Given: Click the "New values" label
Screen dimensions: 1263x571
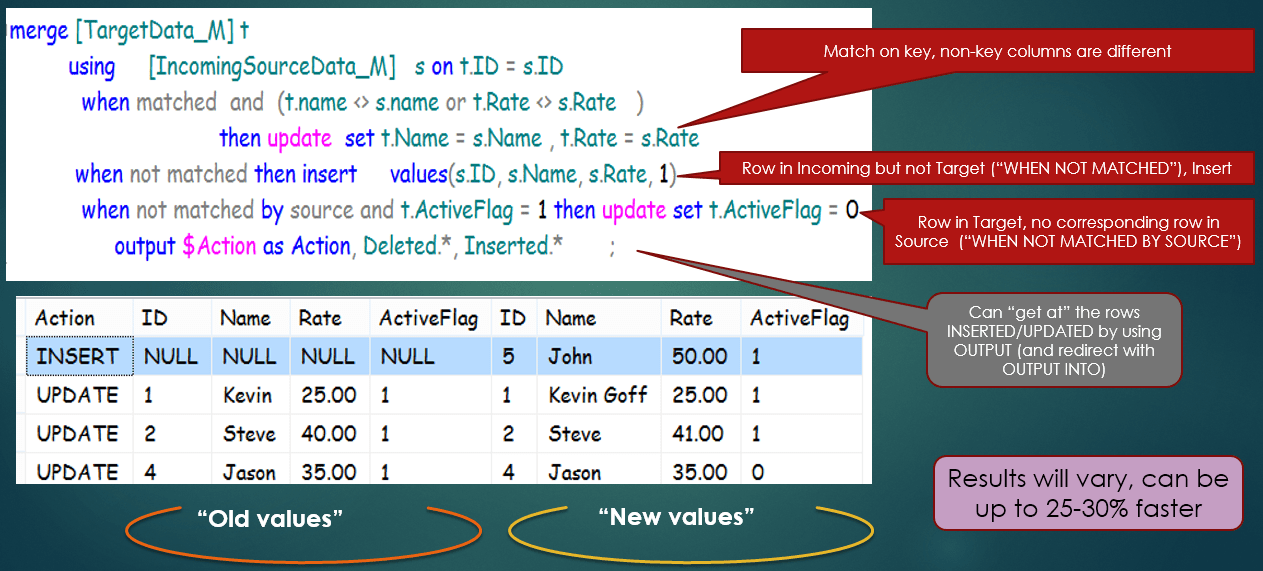Looking at the screenshot, I should tap(676, 516).
